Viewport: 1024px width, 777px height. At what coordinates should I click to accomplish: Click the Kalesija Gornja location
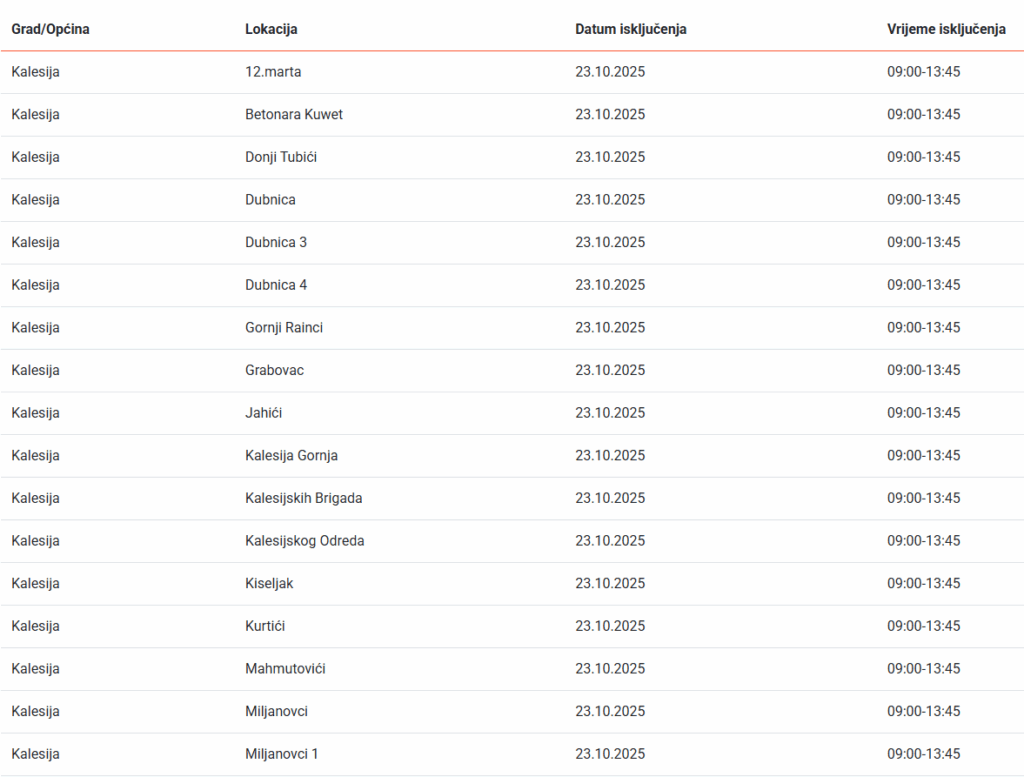point(291,456)
